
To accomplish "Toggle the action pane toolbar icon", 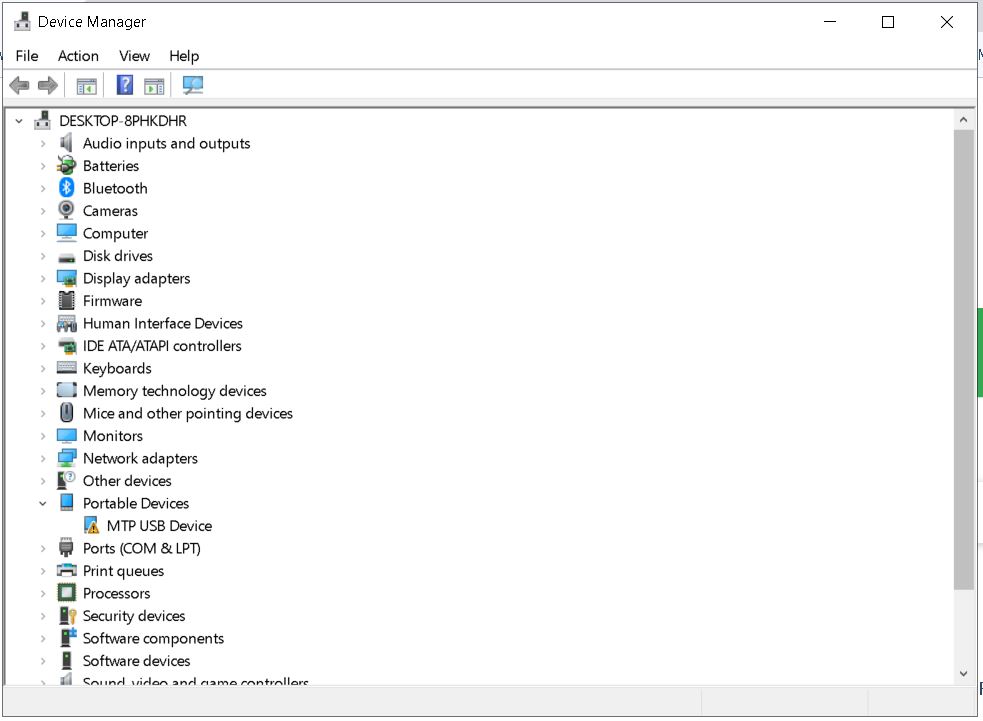I will pos(154,86).
